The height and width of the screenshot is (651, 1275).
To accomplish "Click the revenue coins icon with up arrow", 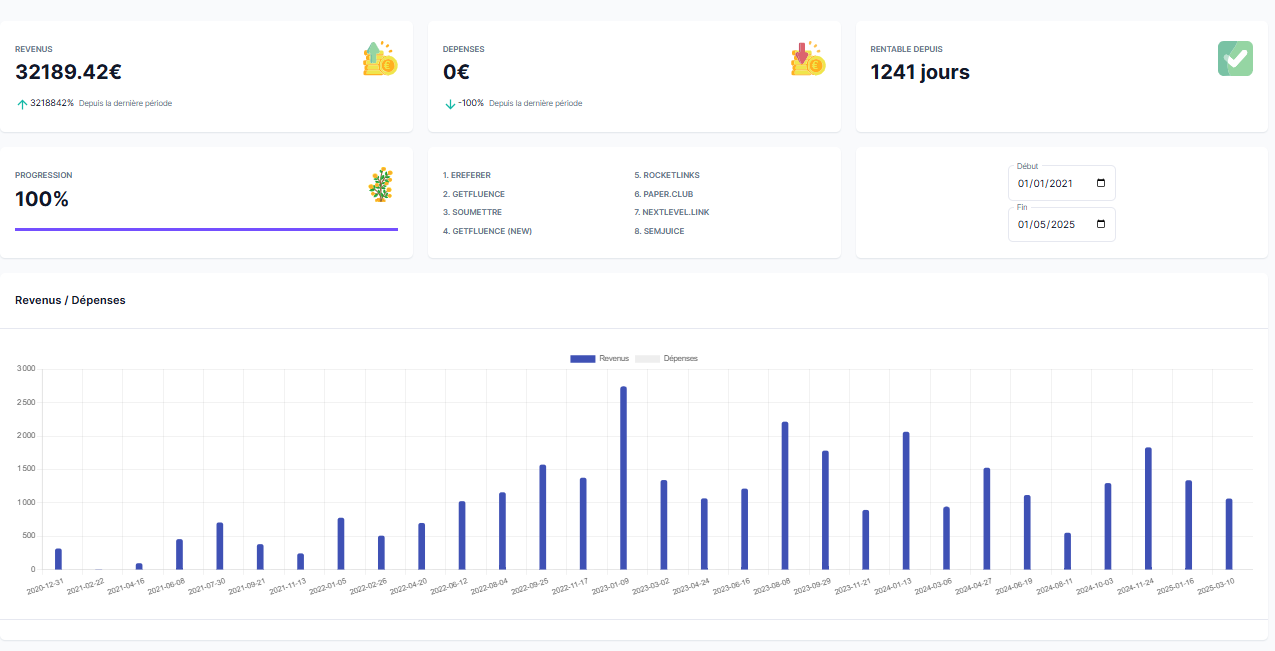I will [x=380, y=58].
